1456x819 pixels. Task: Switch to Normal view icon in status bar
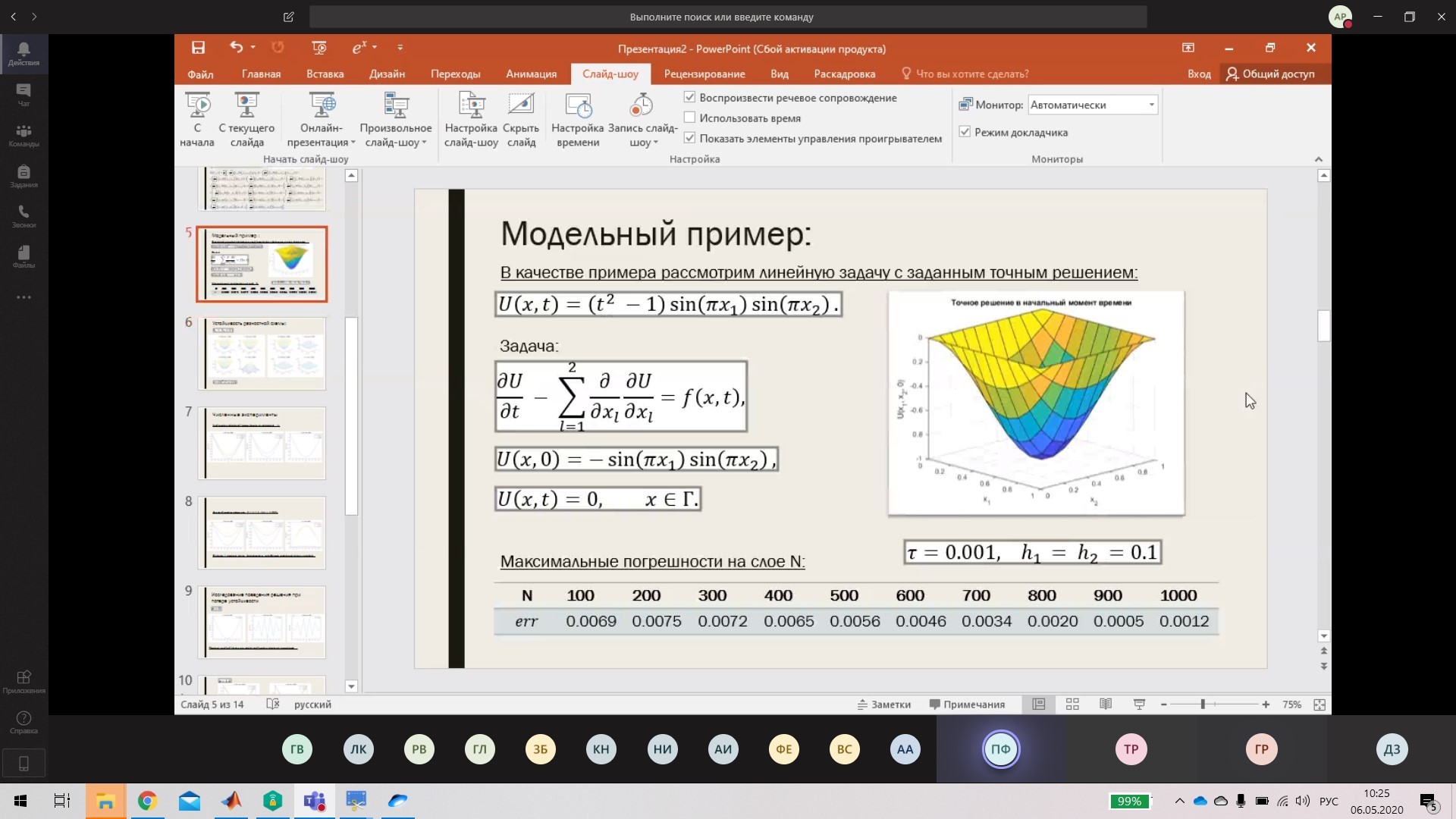(x=1039, y=704)
